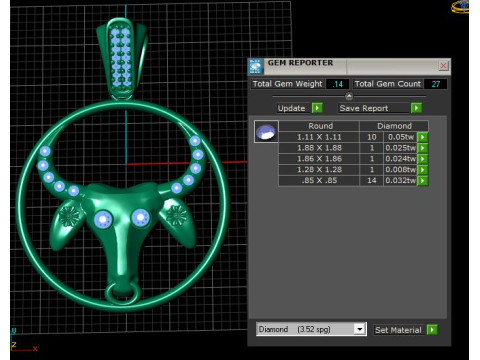Click the Total Gem Weight label
Screen dimensions: 480x360
(x=287, y=84)
